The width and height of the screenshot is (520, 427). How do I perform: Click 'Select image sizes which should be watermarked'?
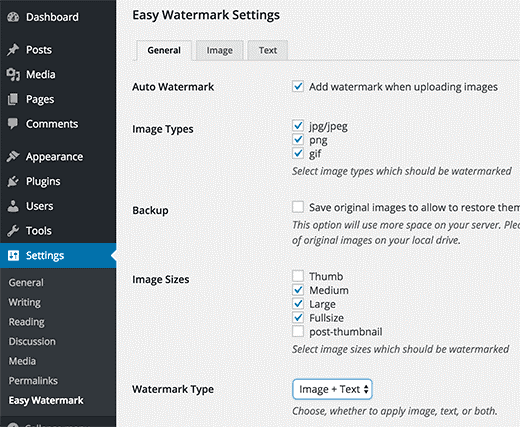click(401, 349)
